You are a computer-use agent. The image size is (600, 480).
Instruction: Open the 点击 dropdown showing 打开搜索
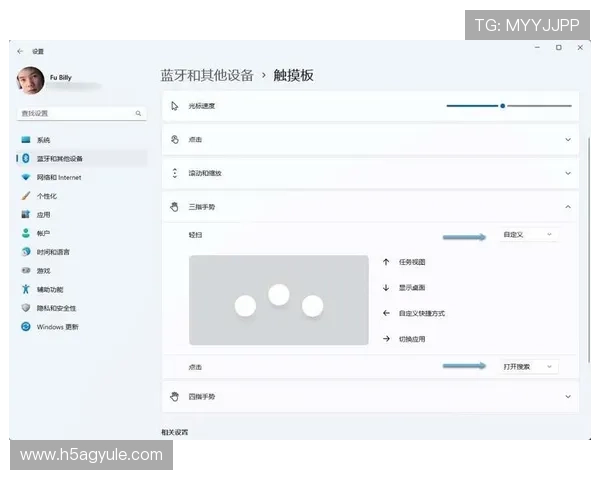tap(528, 366)
